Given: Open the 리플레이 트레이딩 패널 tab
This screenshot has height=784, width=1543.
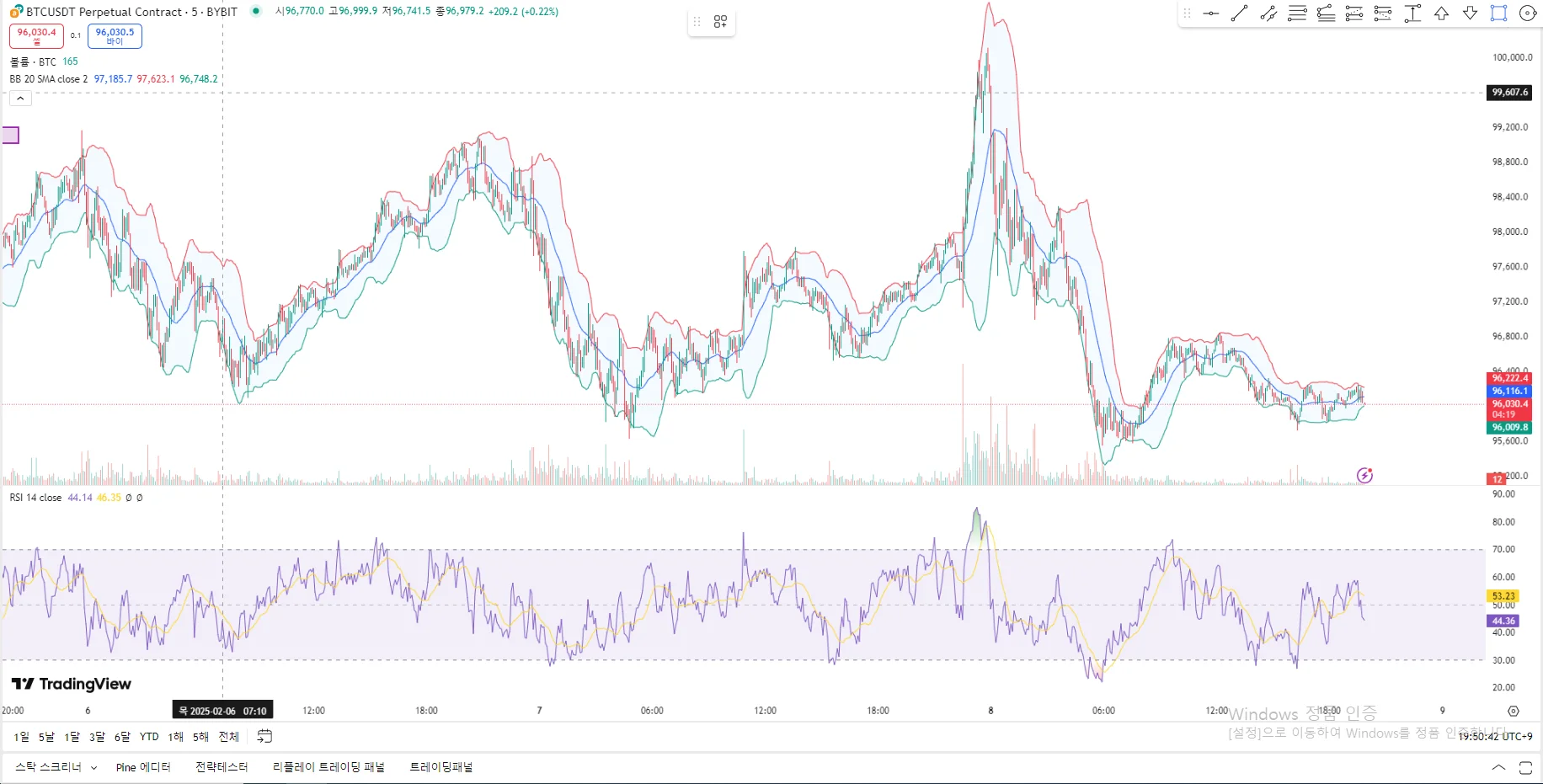Looking at the screenshot, I should pyautogui.click(x=328, y=767).
